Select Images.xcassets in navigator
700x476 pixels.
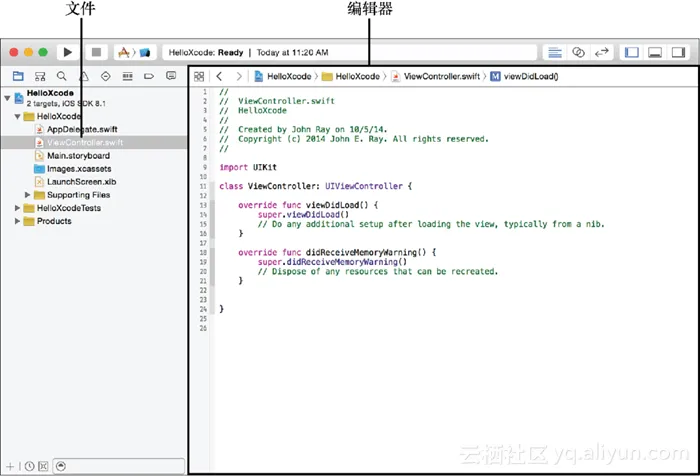(x=73, y=169)
